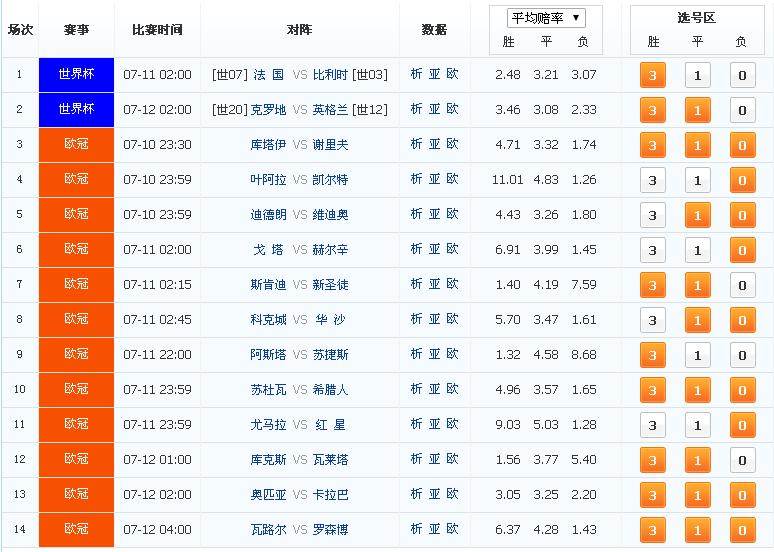Toggle loss (0) for 克罗地 vs 英格兰
The height and width of the screenshot is (552, 774).
point(742,110)
